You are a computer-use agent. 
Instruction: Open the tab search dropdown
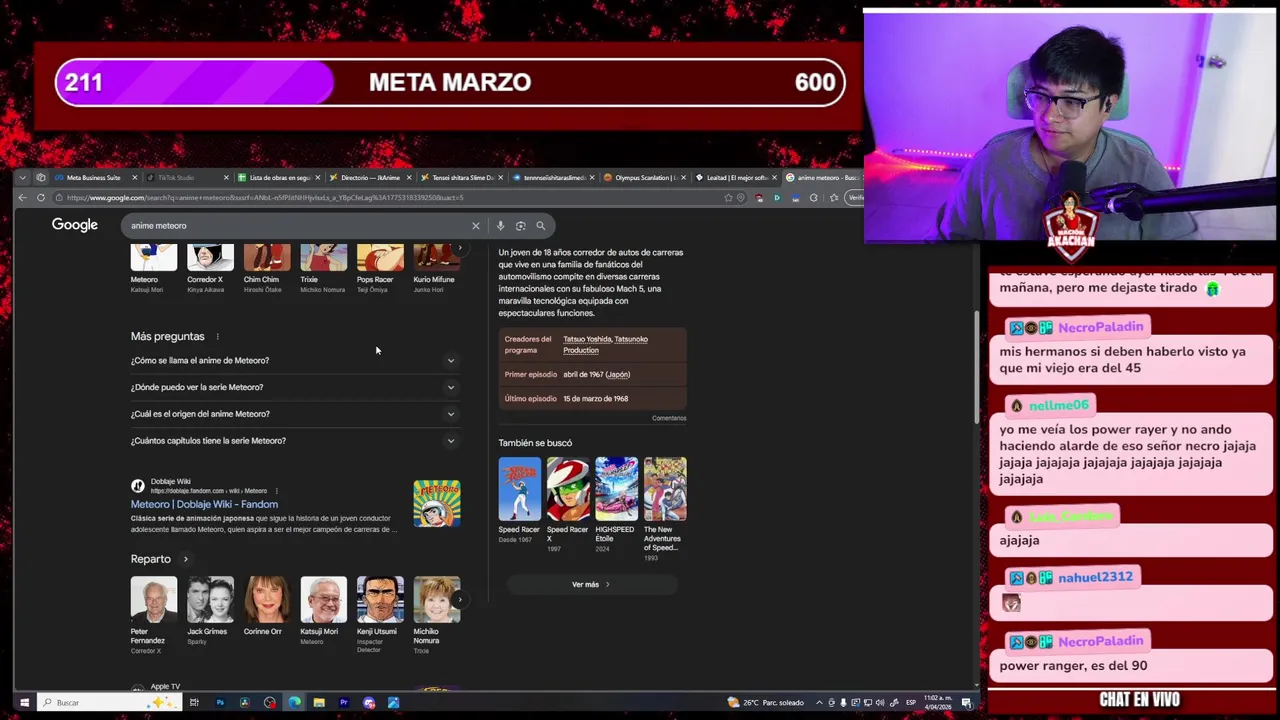tap(24, 178)
